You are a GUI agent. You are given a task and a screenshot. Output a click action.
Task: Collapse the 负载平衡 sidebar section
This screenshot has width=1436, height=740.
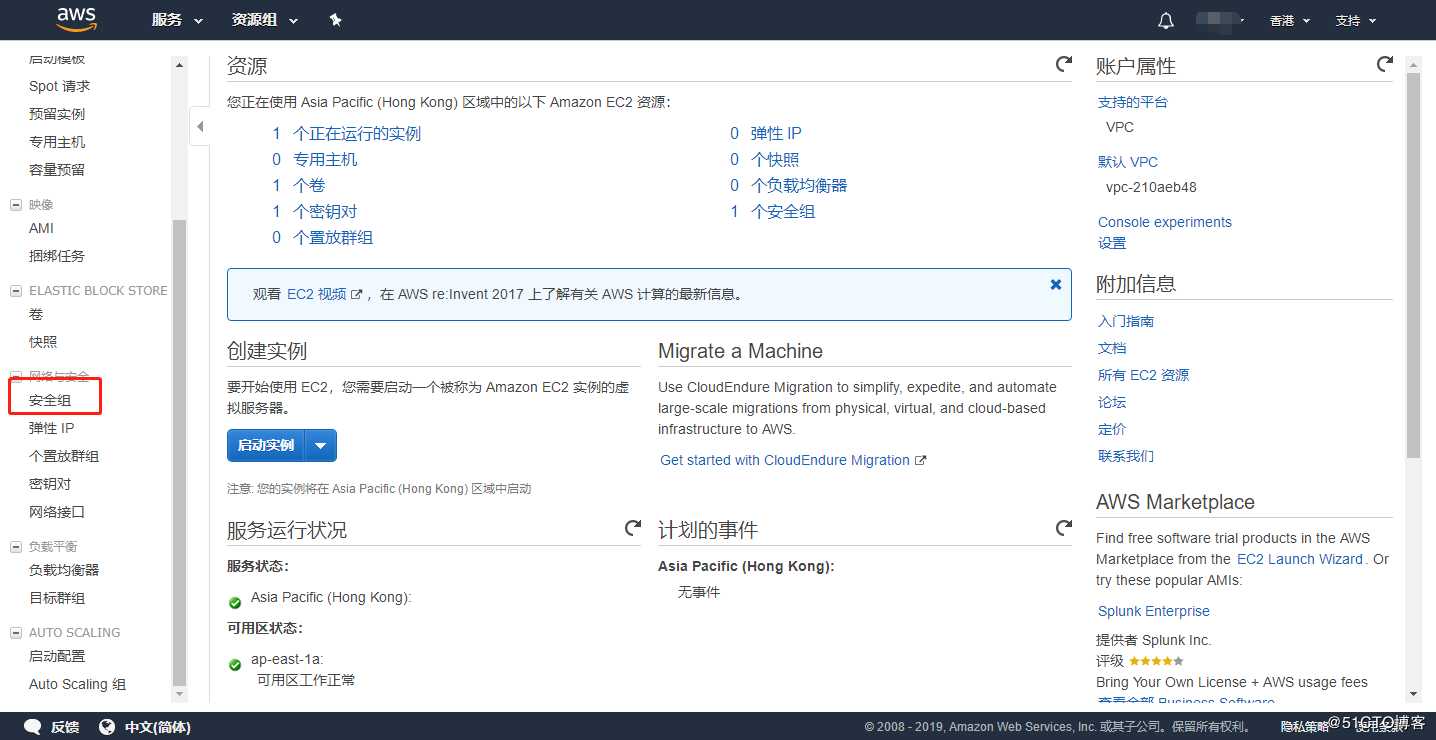16,547
